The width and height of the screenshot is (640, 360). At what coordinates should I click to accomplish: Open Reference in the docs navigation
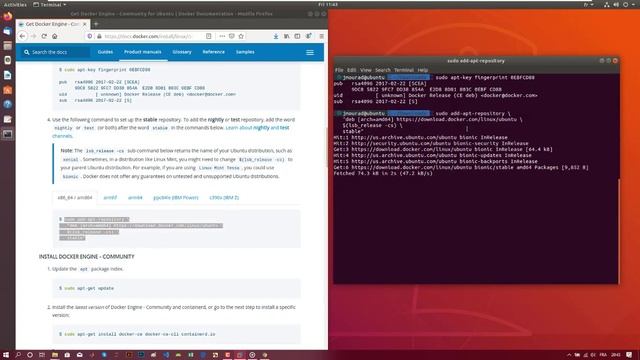click(213, 52)
